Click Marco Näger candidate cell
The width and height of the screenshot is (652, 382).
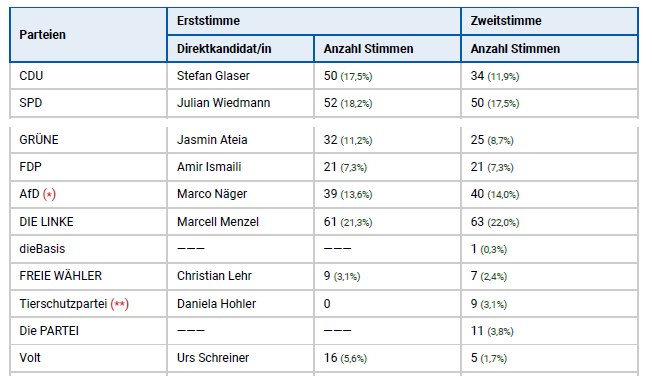coord(240,194)
